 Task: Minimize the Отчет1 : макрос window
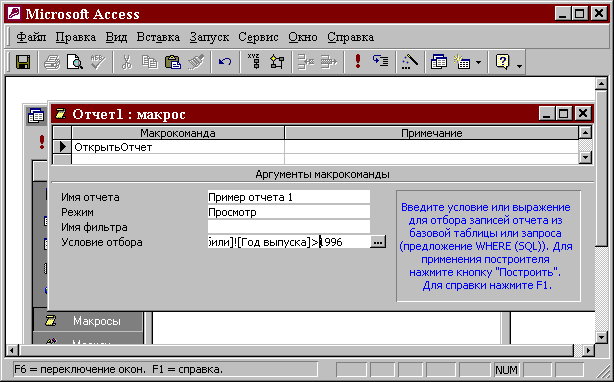pyautogui.click(x=547, y=114)
